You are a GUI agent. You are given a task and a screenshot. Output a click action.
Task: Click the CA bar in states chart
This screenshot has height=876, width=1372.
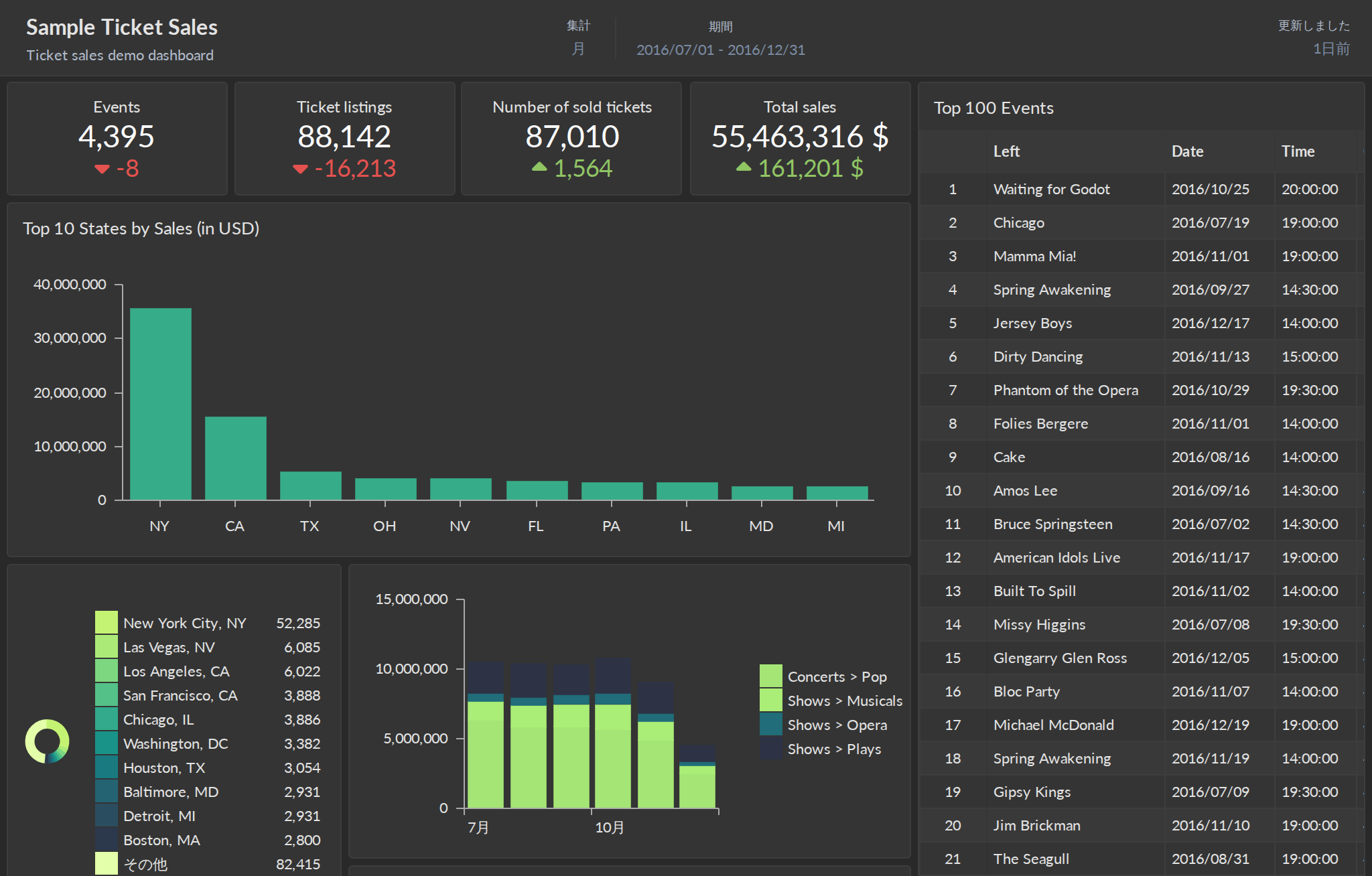pos(236,458)
